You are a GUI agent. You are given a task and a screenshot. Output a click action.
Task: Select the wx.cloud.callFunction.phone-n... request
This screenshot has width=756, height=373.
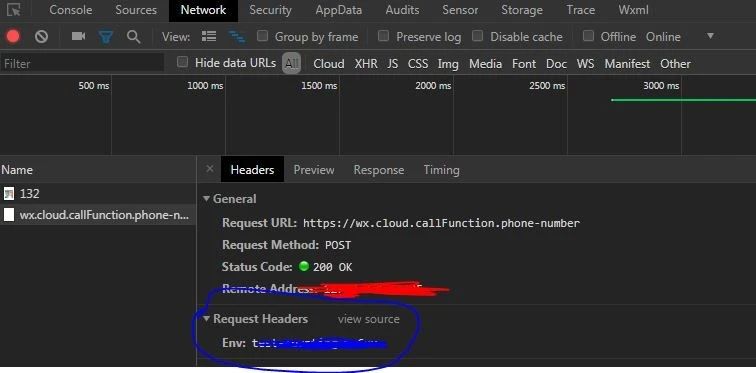click(98, 215)
